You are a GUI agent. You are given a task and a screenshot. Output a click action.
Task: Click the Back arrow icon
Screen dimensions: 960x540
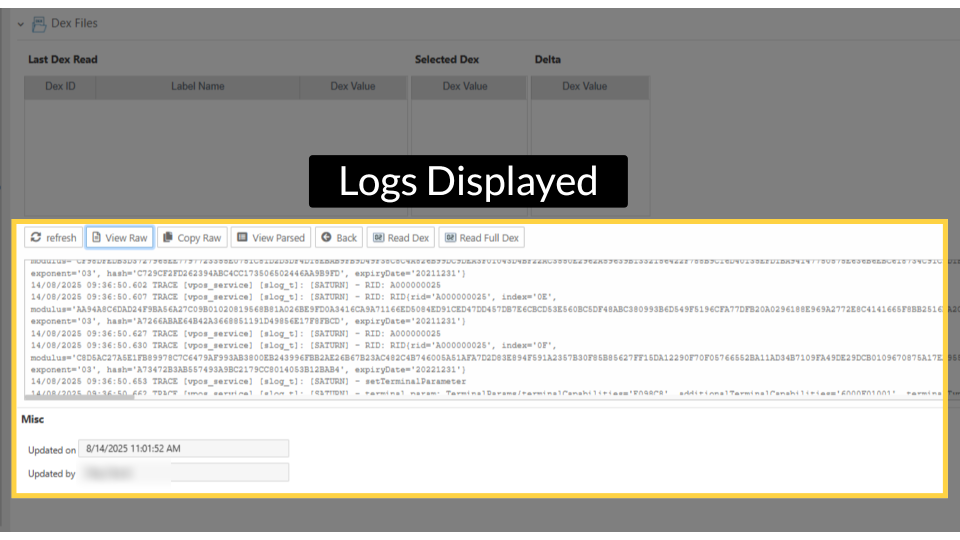point(326,238)
